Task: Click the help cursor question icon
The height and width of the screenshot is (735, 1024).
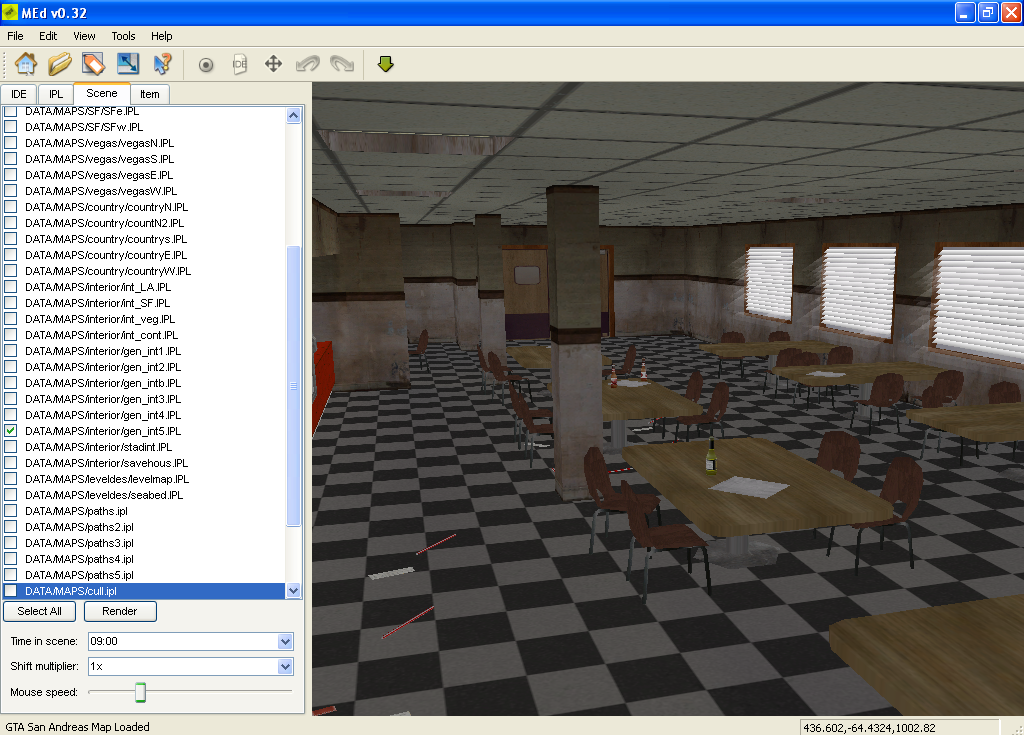Action: click(x=162, y=64)
